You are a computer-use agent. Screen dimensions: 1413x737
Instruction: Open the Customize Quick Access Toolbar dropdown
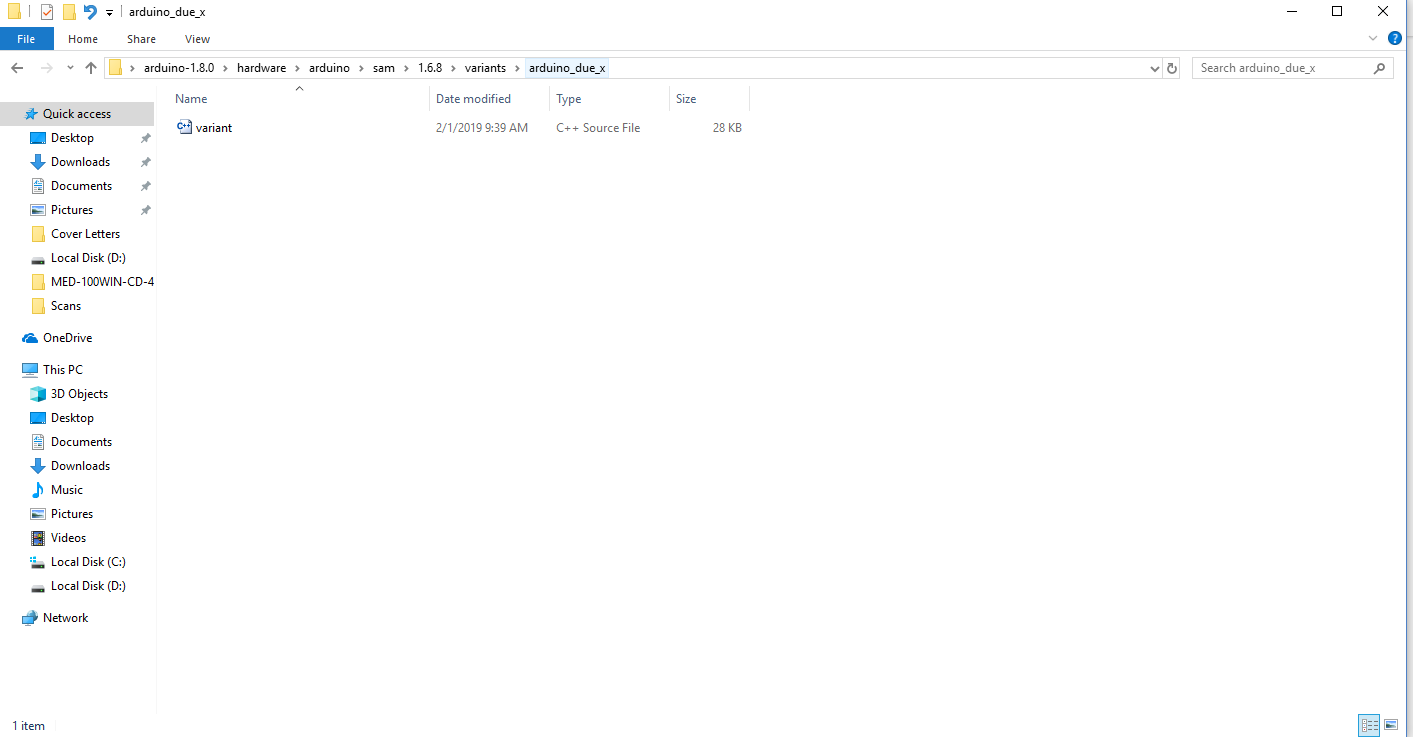click(x=108, y=11)
